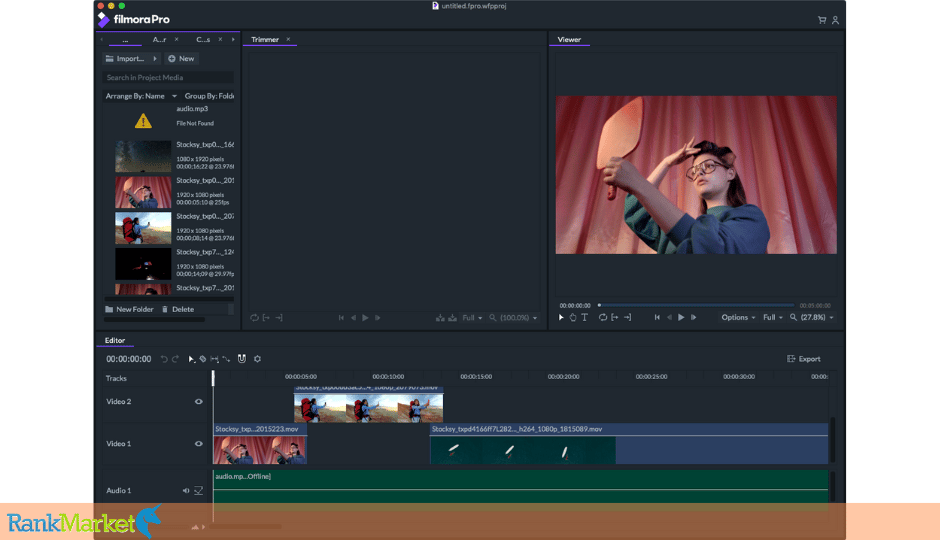The height and width of the screenshot is (540, 940).
Task: Switch to the C..s panel tab
Action: [x=203, y=40]
